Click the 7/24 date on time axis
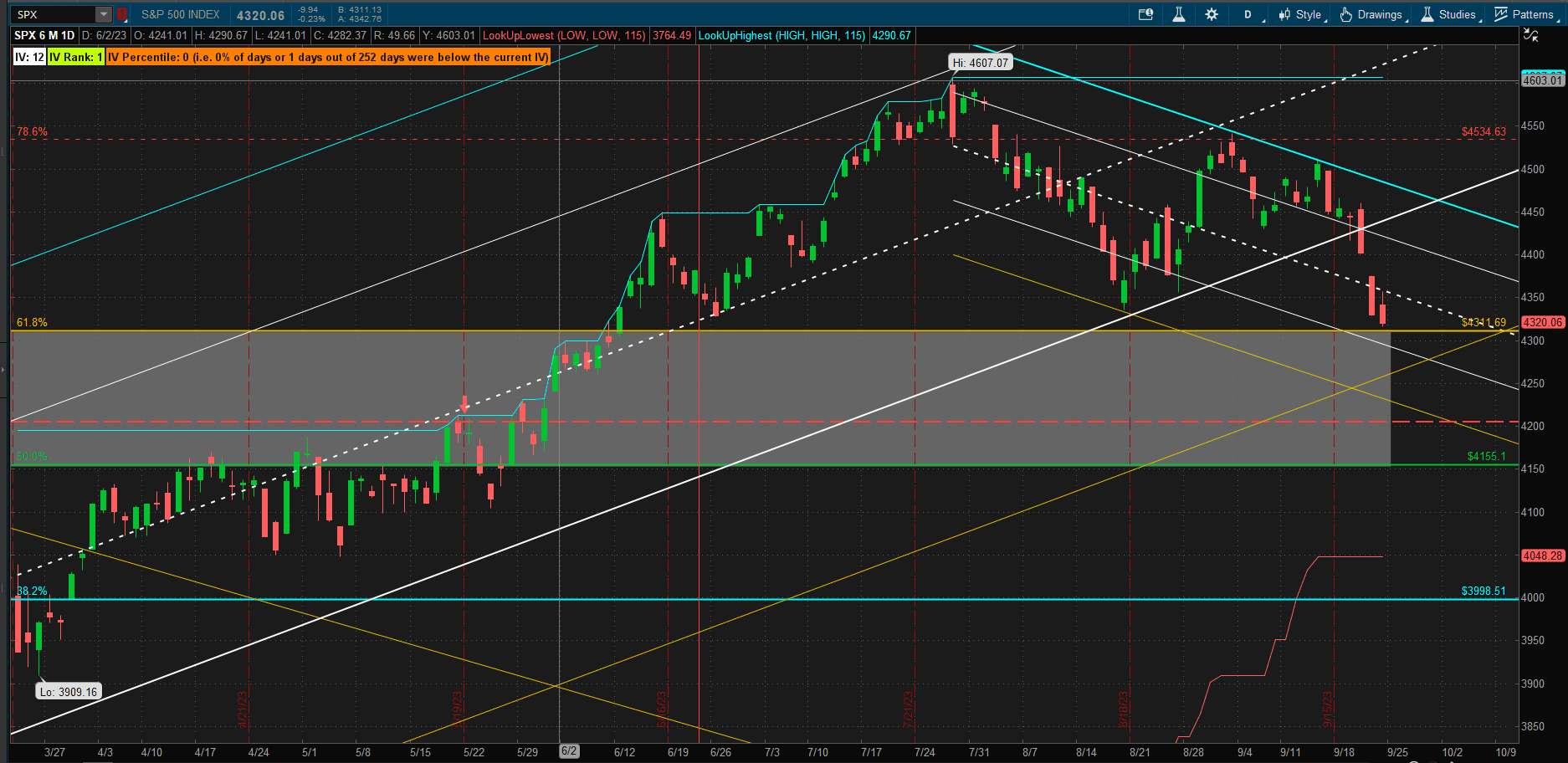 click(925, 752)
